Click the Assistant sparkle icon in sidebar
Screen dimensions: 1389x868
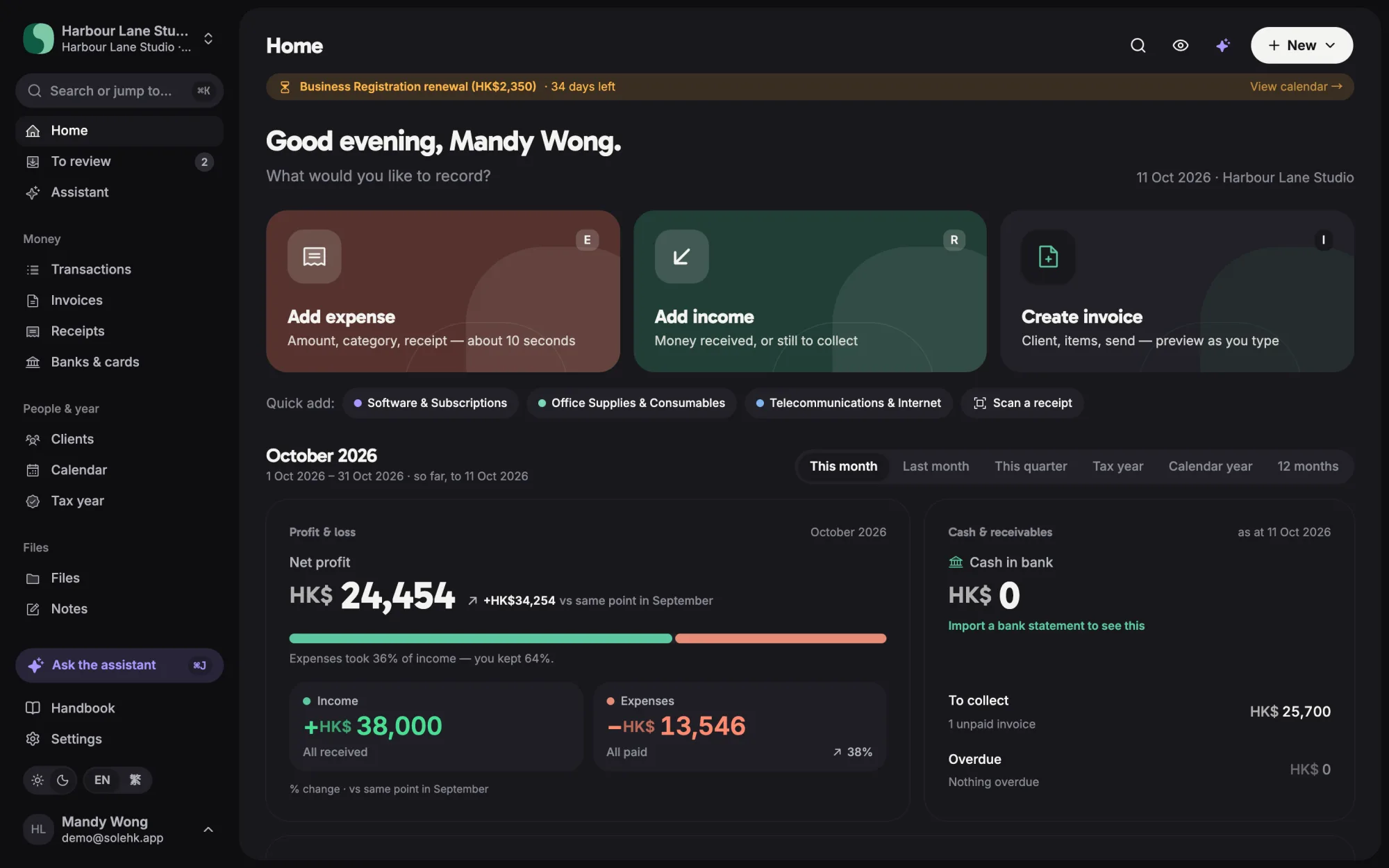33,192
